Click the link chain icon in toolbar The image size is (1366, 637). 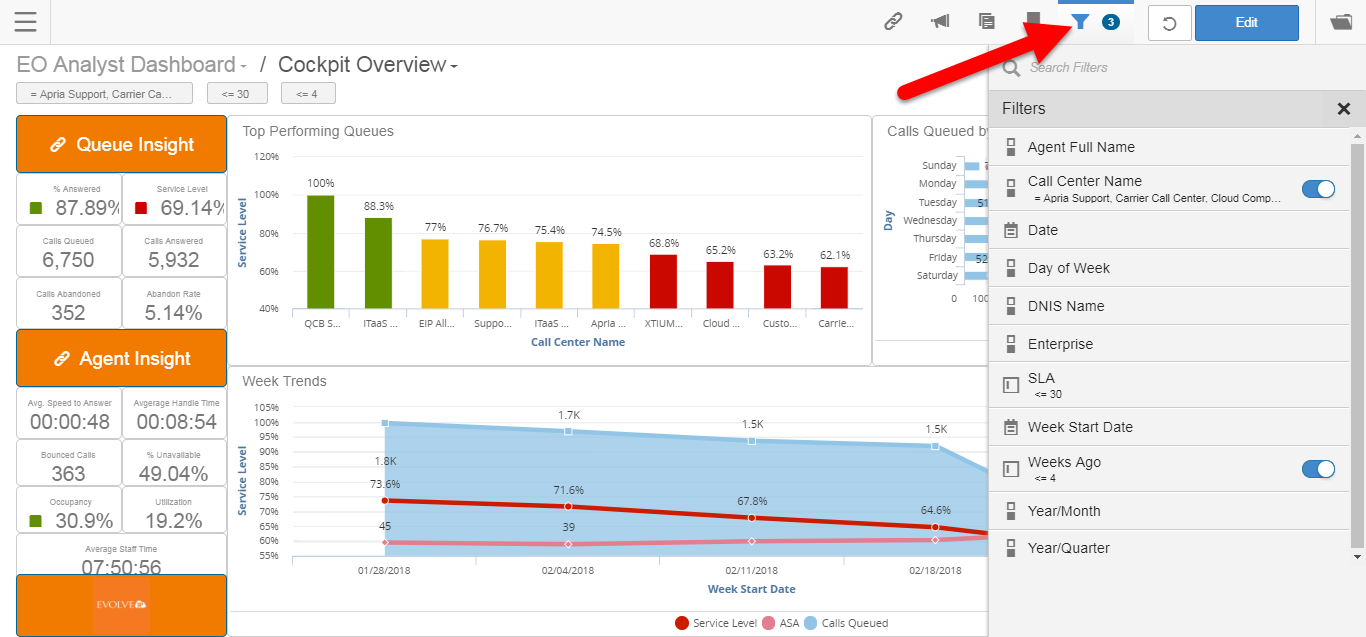[893, 22]
